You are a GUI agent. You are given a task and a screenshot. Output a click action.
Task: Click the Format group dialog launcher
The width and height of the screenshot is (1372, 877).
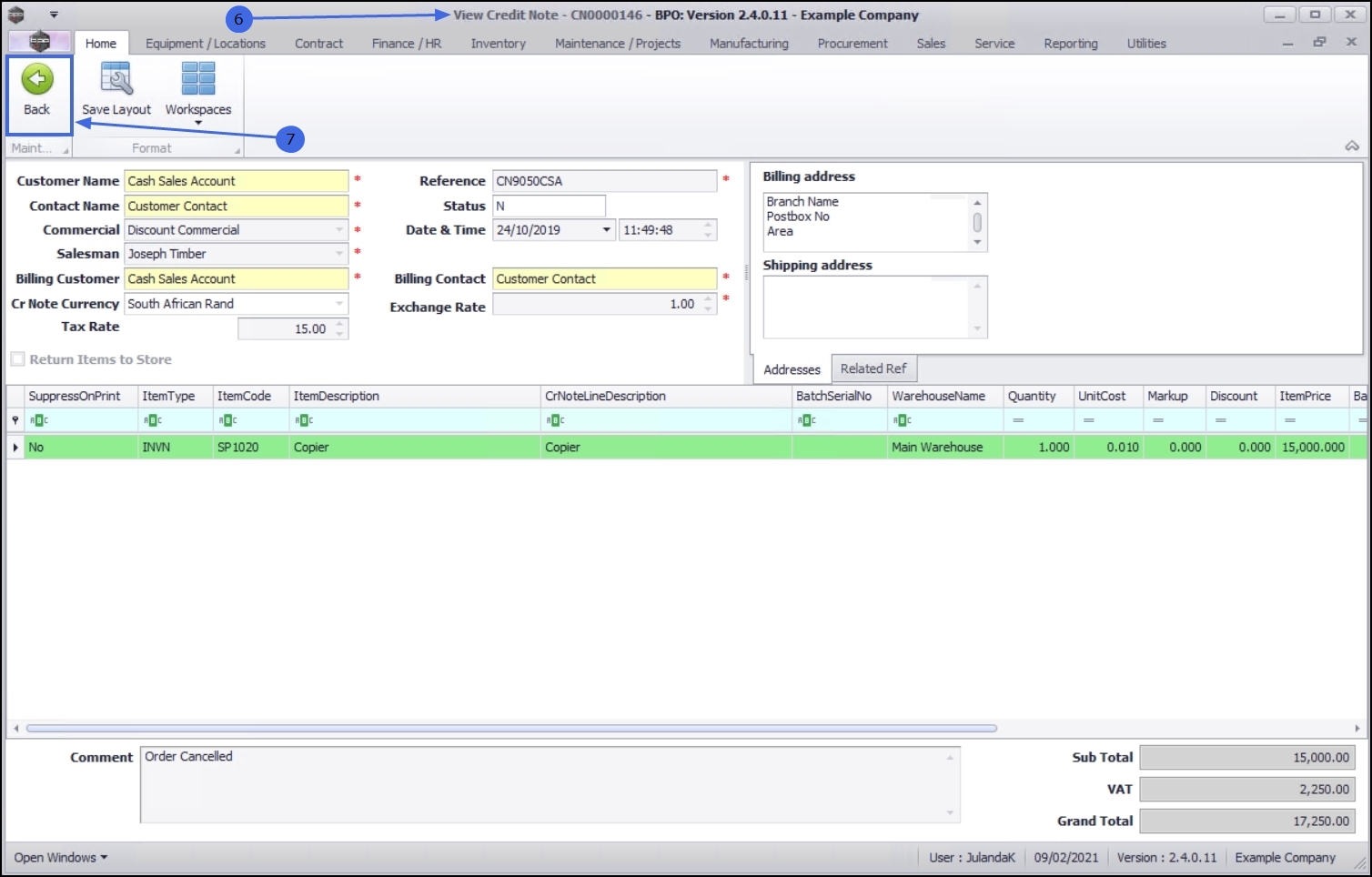pyautogui.click(x=237, y=150)
